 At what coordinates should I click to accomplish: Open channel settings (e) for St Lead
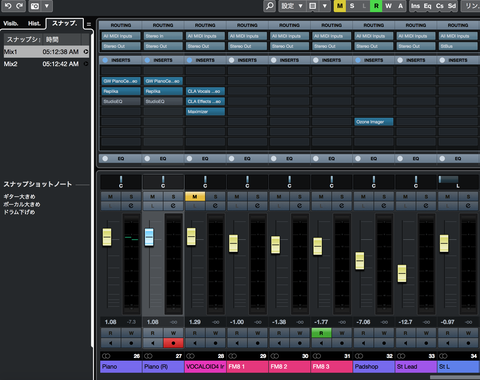coord(426,206)
